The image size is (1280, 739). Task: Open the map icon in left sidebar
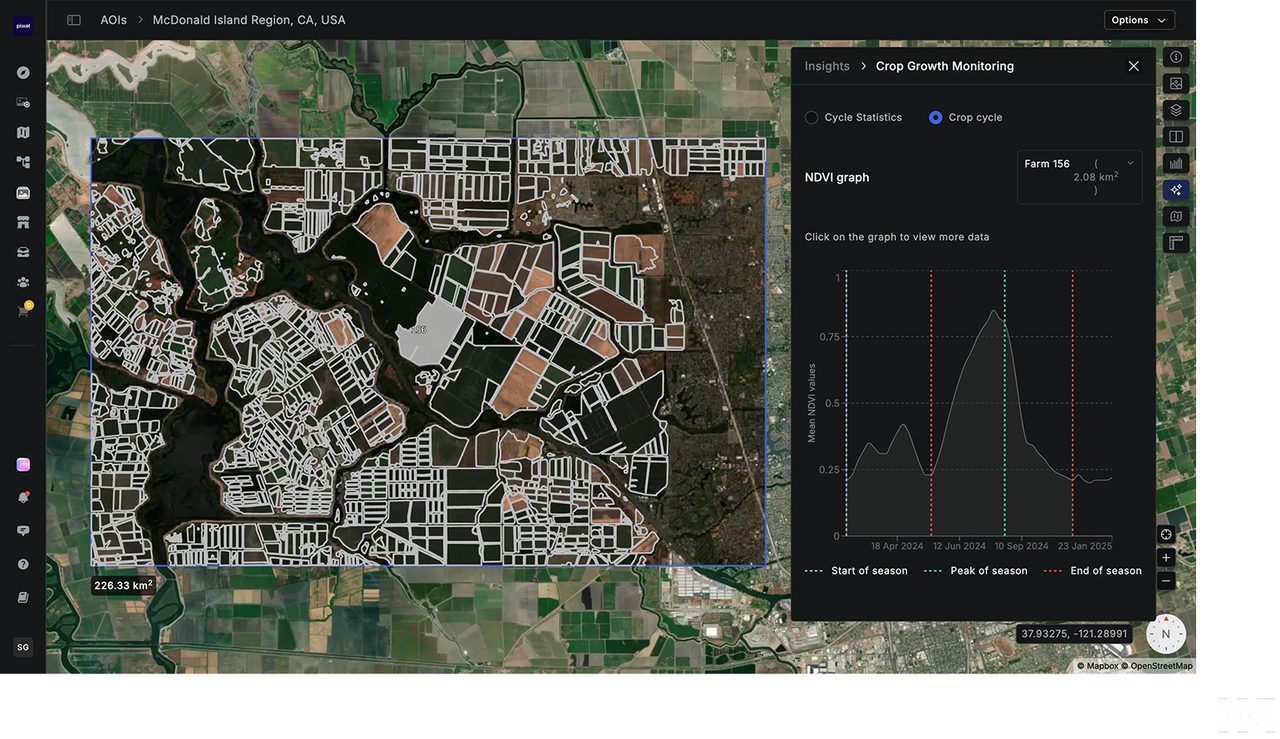click(x=23, y=132)
